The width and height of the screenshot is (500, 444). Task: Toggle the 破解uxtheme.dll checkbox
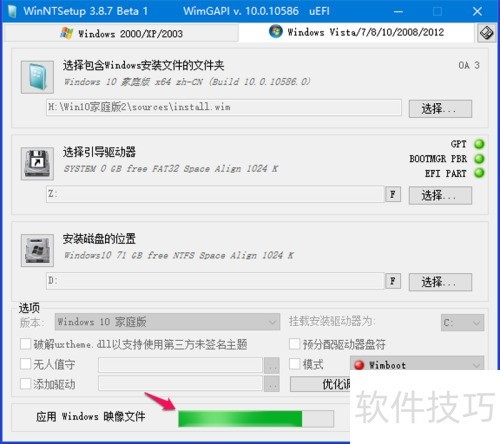click(26, 344)
